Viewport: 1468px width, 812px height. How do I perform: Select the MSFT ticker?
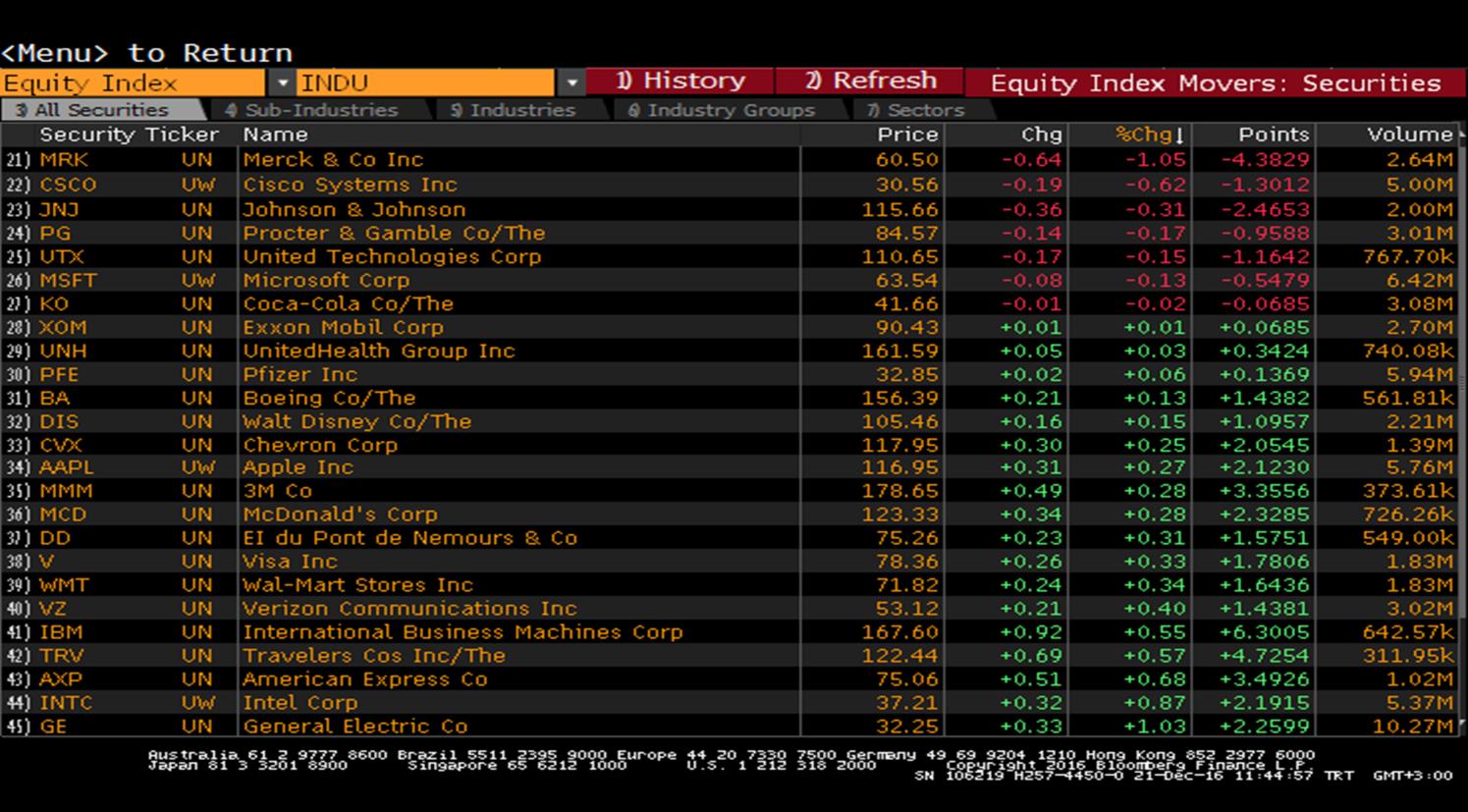point(68,280)
